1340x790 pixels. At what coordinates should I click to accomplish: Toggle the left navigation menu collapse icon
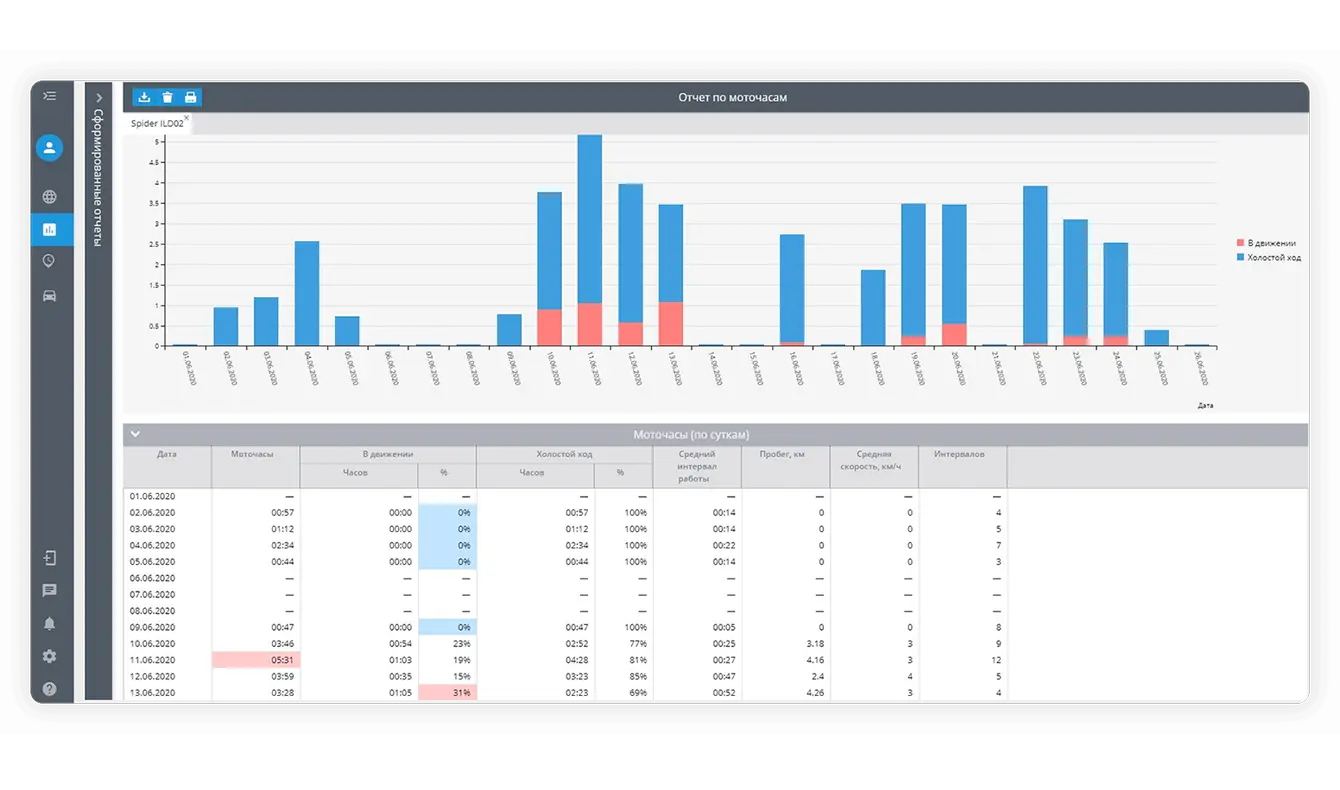49,96
